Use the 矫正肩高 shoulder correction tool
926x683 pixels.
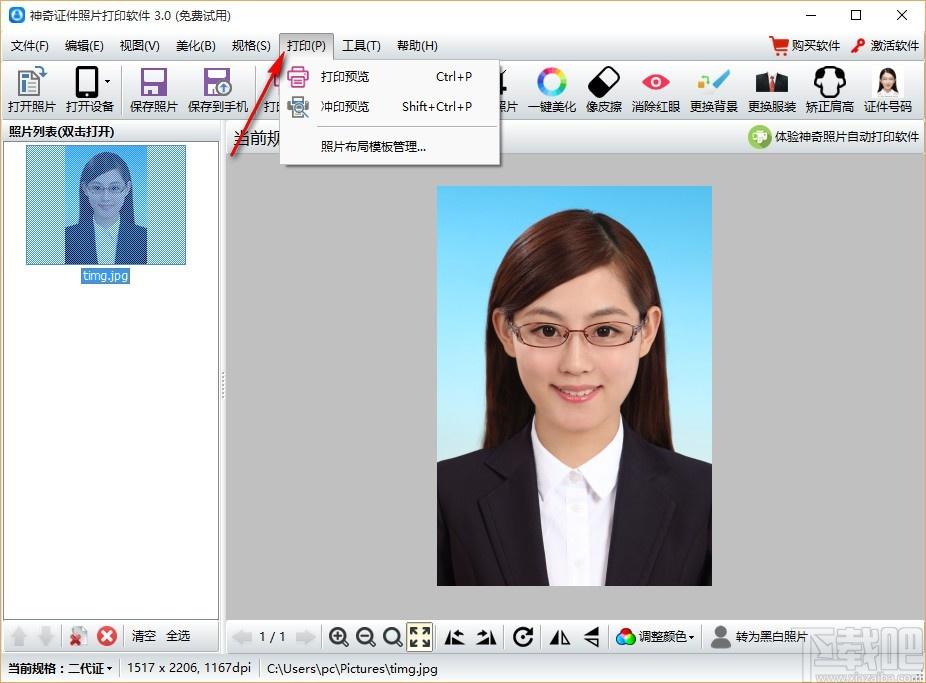(x=830, y=89)
